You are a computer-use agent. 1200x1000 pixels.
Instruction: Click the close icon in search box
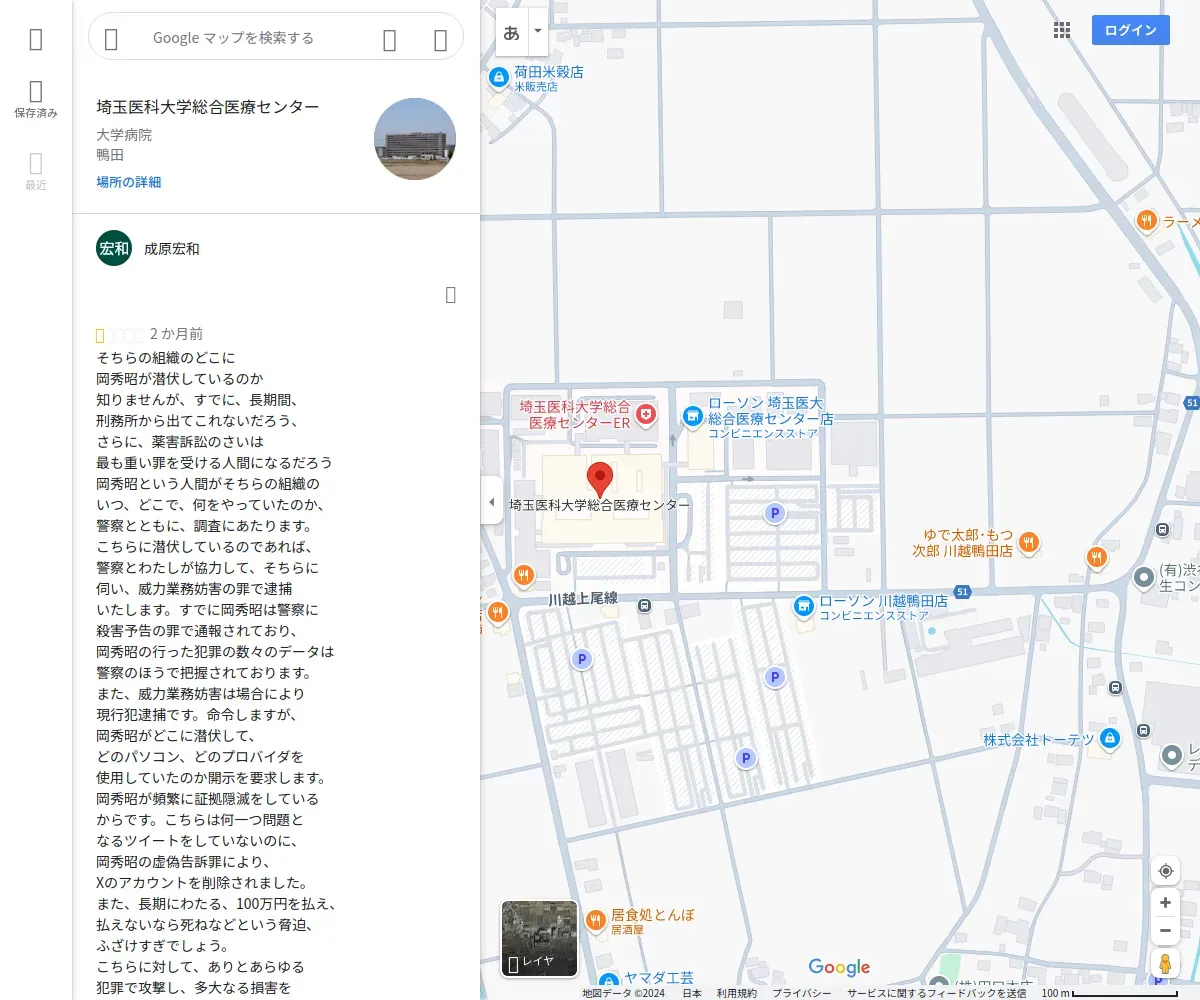click(x=440, y=39)
